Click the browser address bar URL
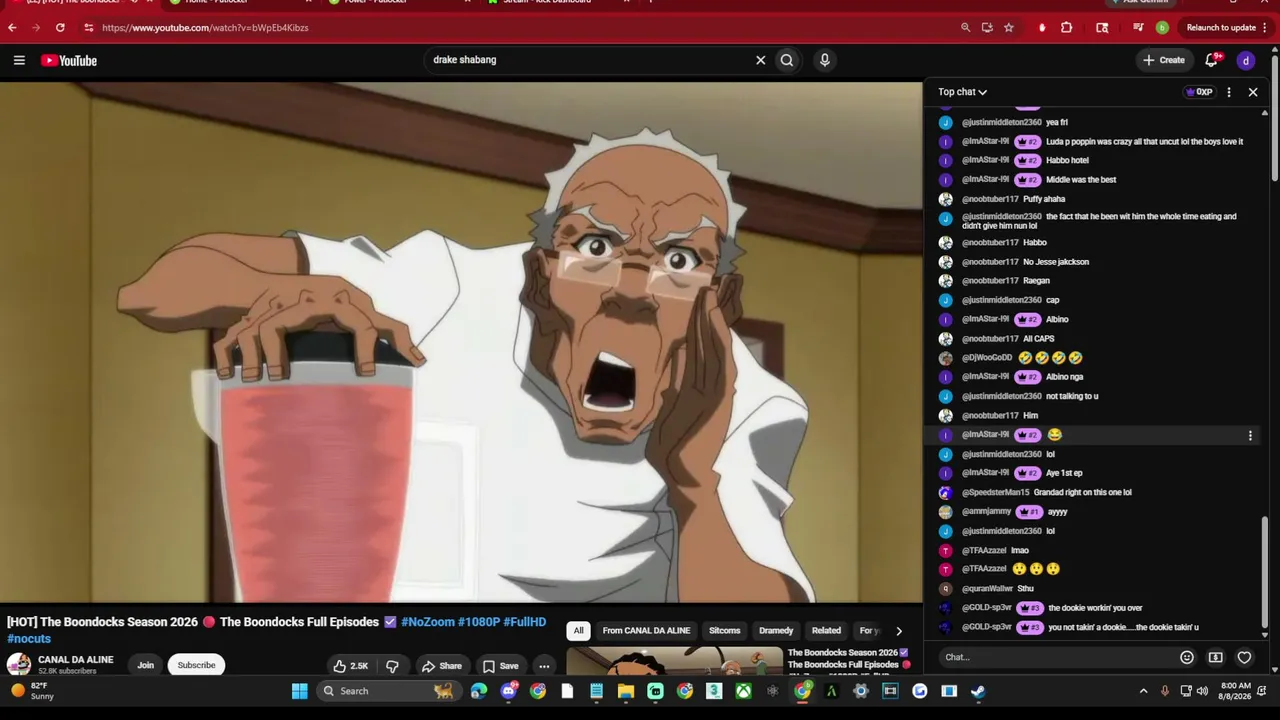Screen dimensions: 1280x720 pyautogui.click(x=205, y=28)
